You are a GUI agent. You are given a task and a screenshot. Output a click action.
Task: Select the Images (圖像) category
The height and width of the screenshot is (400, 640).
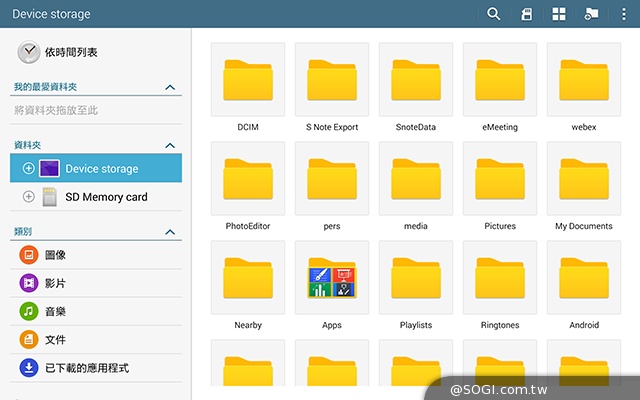tap(55, 256)
